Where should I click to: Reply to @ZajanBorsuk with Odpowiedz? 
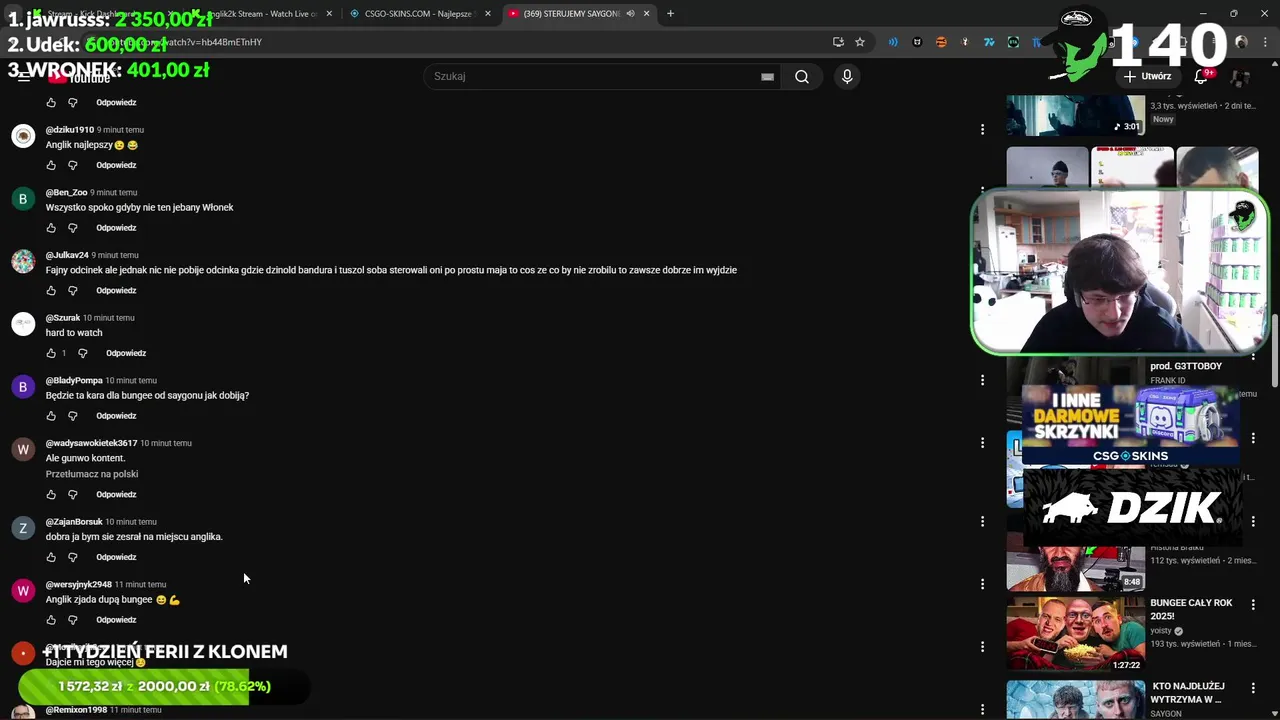(116, 557)
